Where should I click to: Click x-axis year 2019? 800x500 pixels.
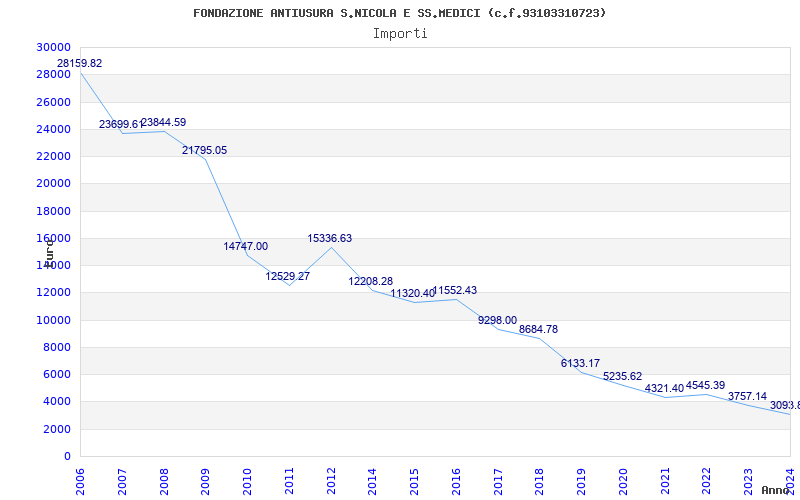tap(581, 482)
